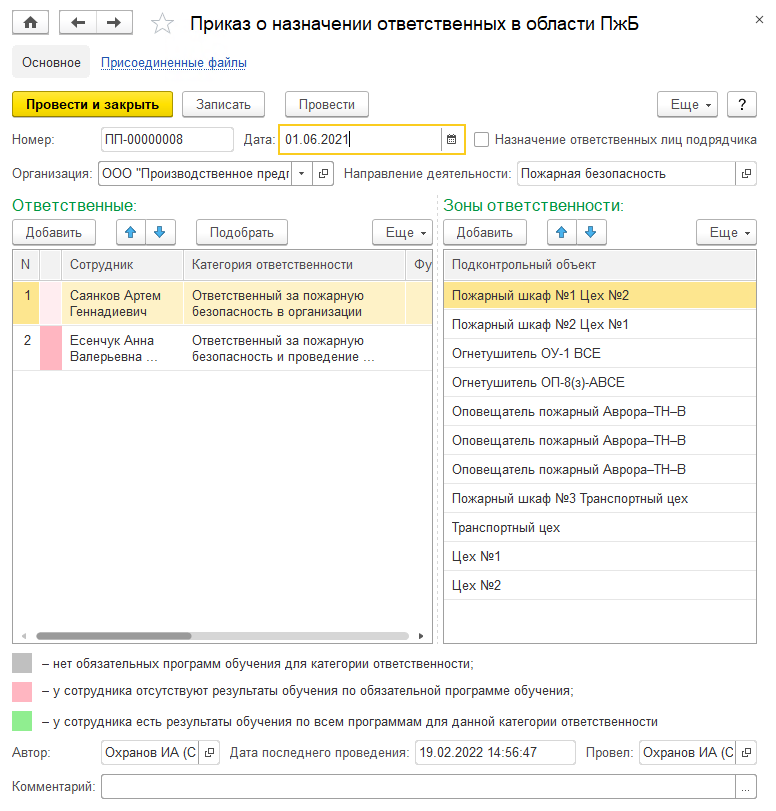The image size is (776, 811).
Task: Add a controlled object in Зоны ответственности
Action: pos(485,232)
